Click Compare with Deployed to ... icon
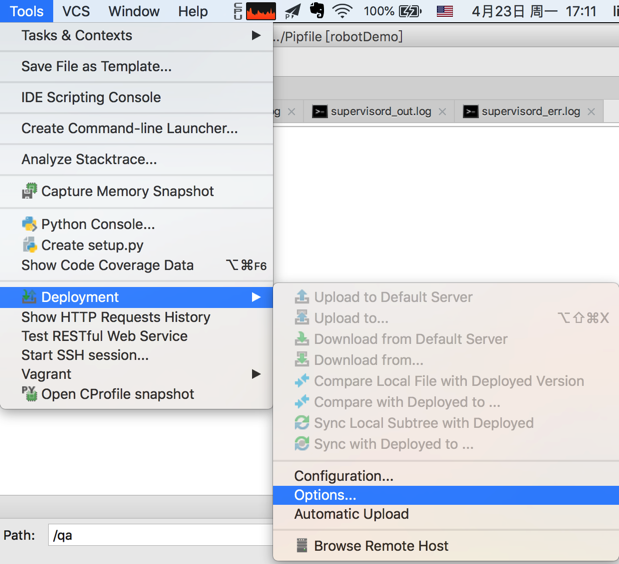 point(302,402)
